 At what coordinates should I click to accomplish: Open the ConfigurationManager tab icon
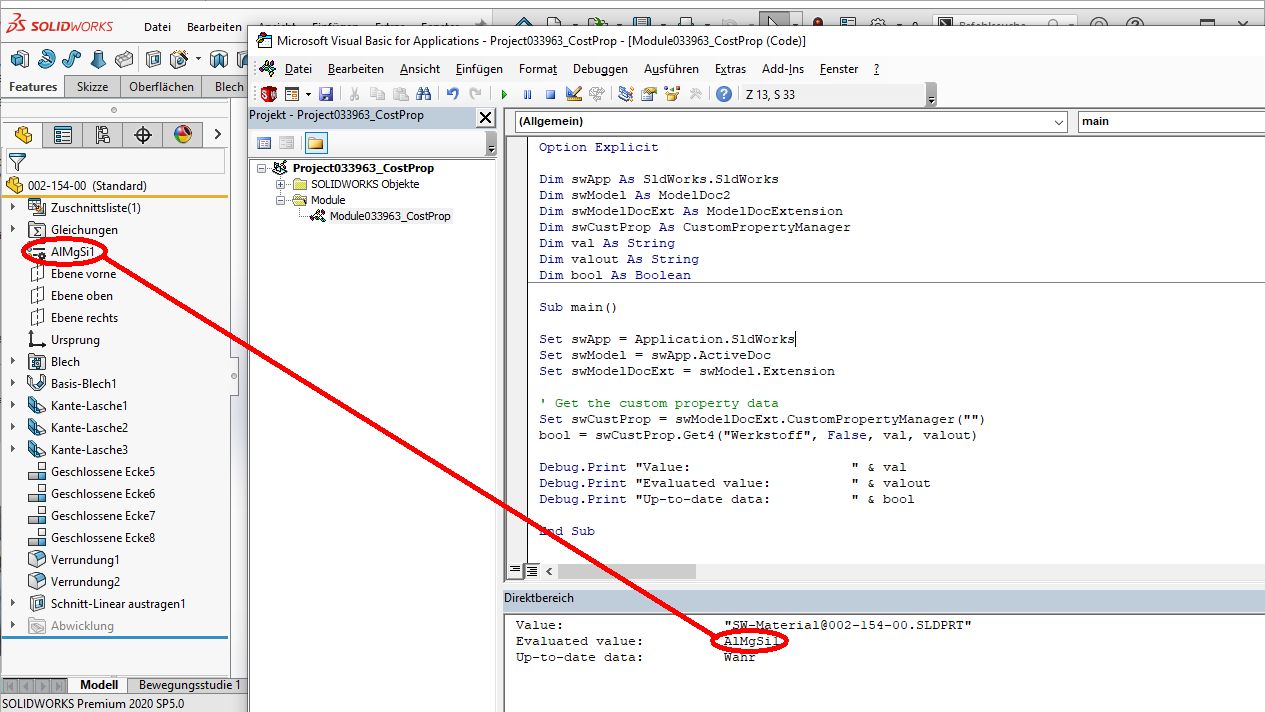click(x=102, y=134)
